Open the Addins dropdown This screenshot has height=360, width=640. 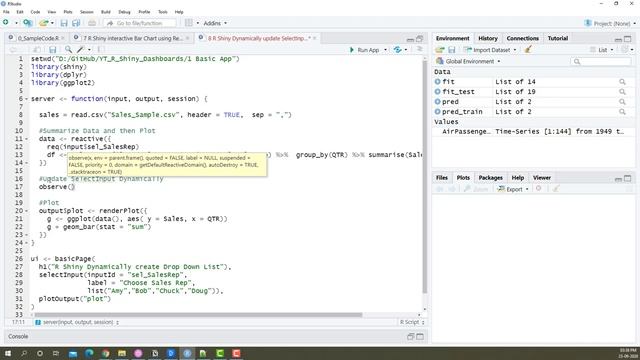215,23
